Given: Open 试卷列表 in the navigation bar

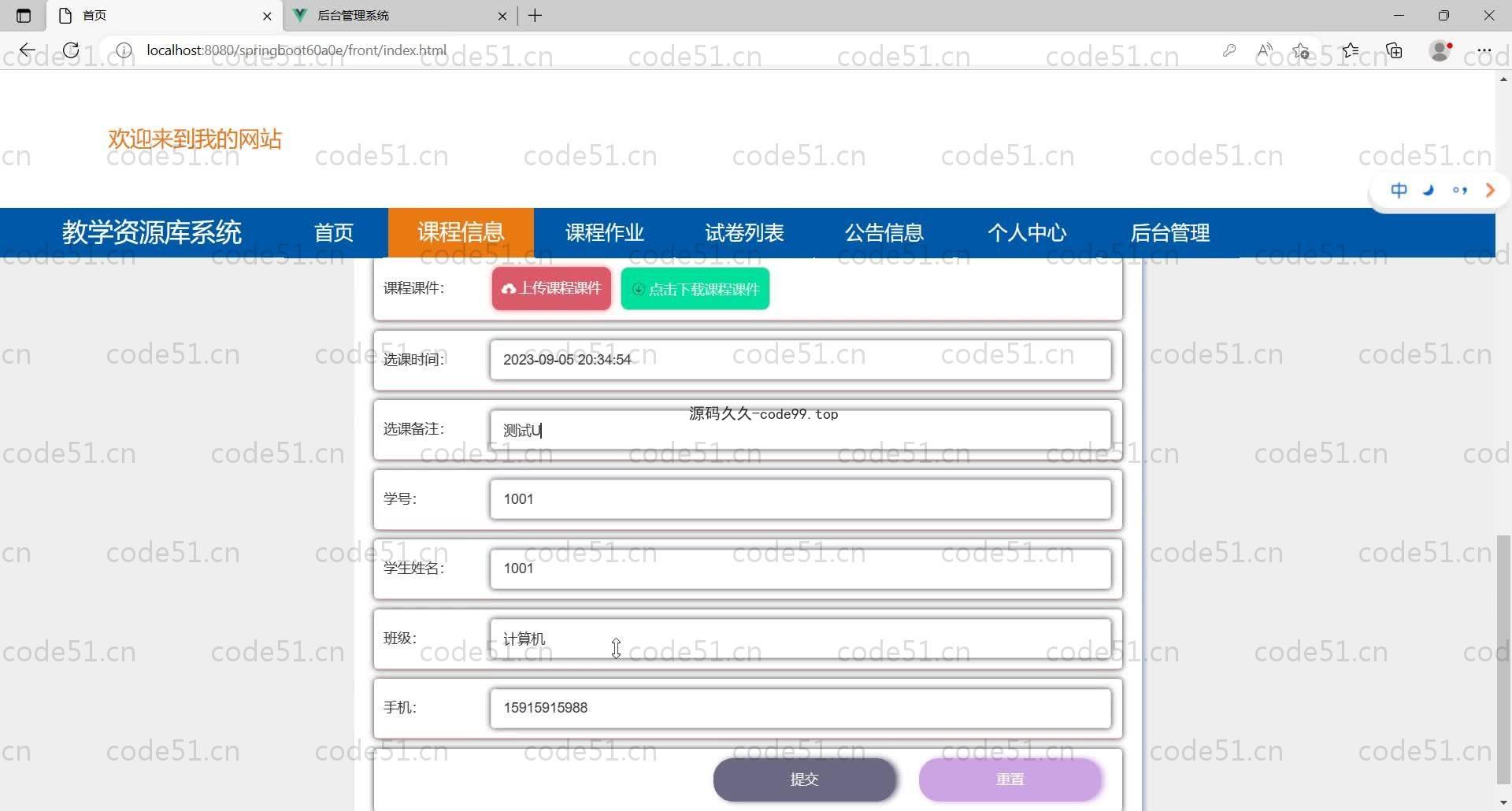Looking at the screenshot, I should 744,233.
